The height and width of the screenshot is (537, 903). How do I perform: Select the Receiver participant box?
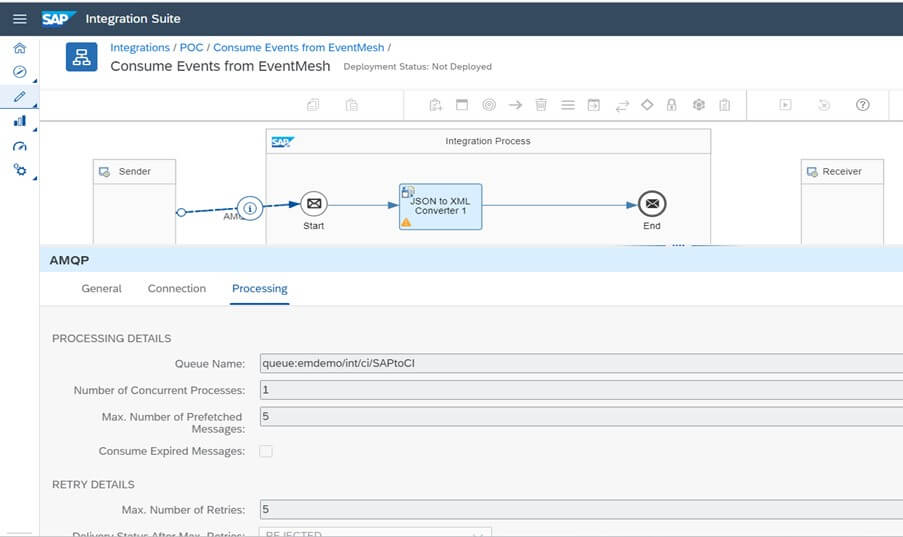[842, 202]
